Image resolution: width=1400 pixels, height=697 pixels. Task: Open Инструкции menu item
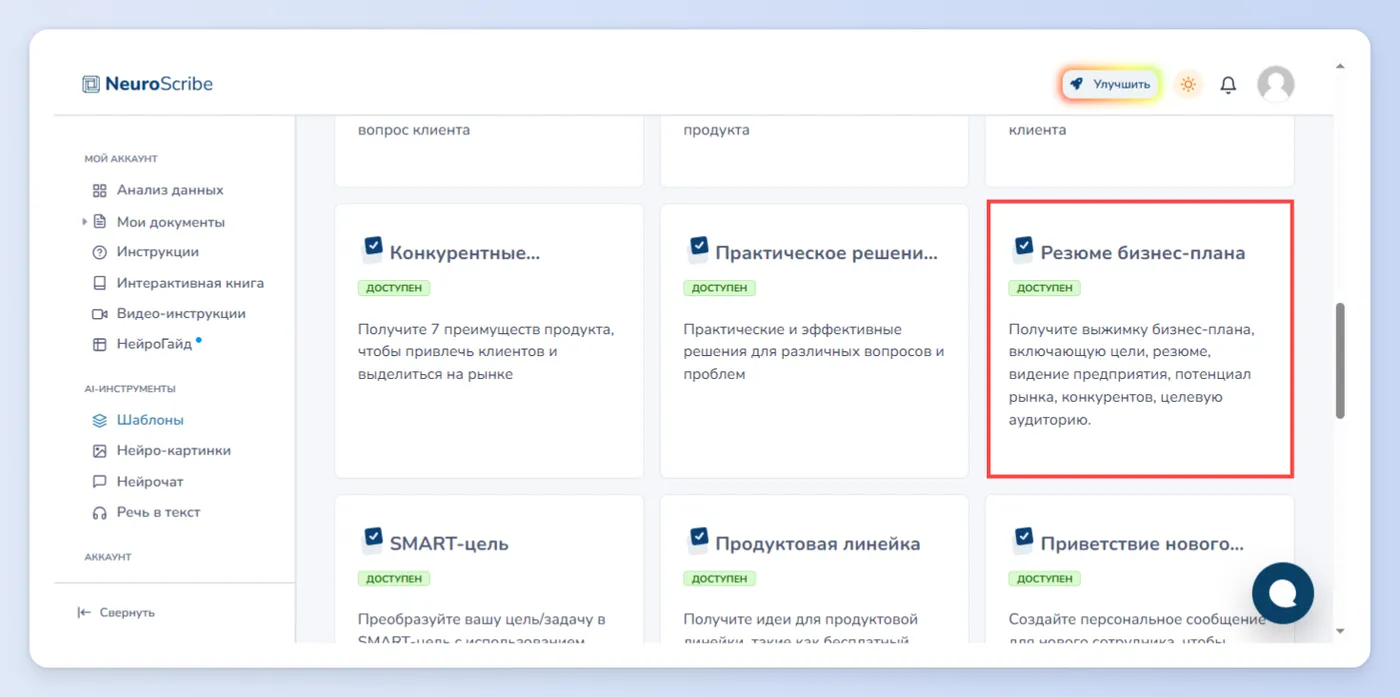tap(158, 252)
